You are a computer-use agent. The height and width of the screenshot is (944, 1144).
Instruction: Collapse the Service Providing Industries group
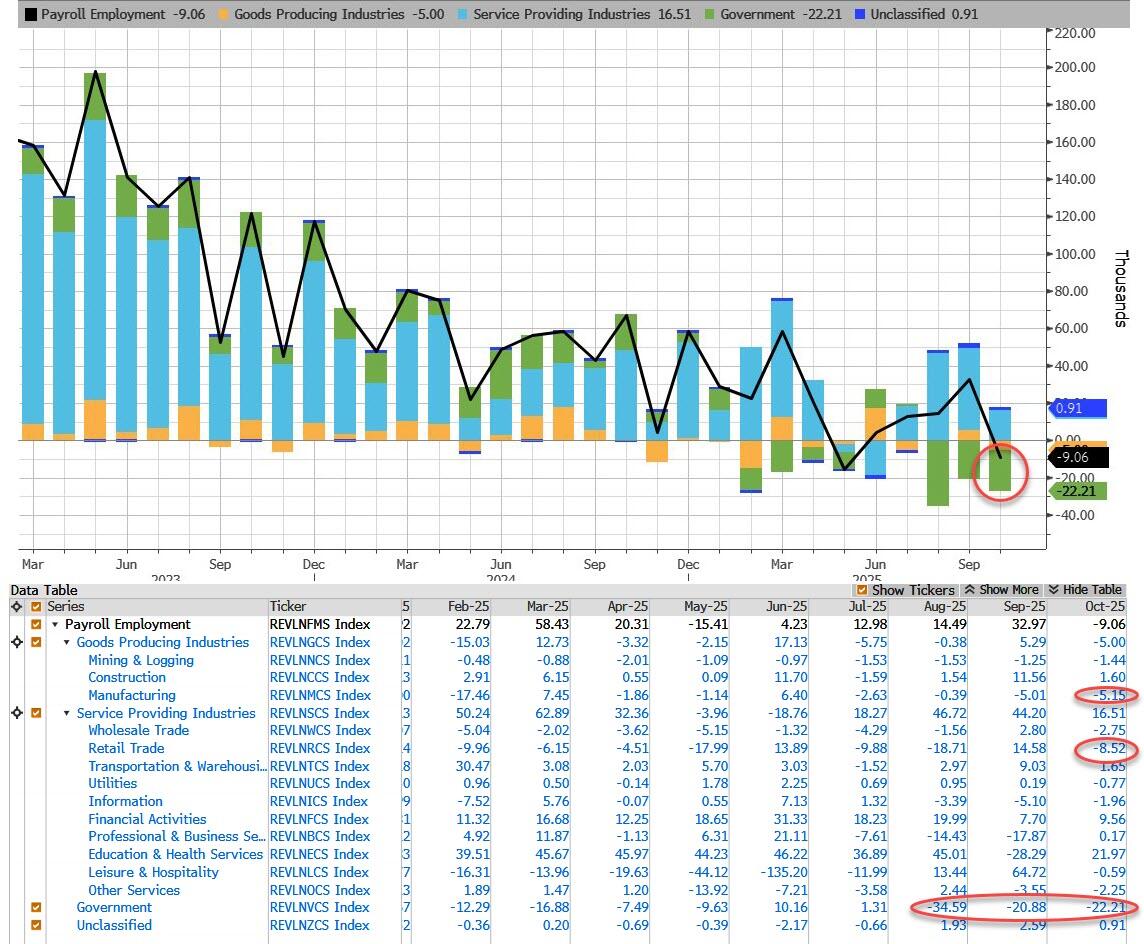(x=67, y=714)
